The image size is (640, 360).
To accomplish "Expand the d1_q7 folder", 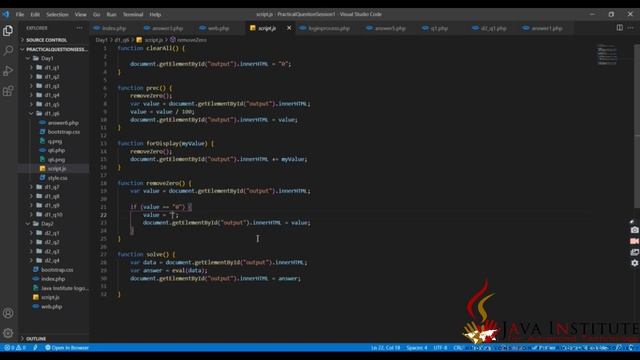I will pos(53,187).
